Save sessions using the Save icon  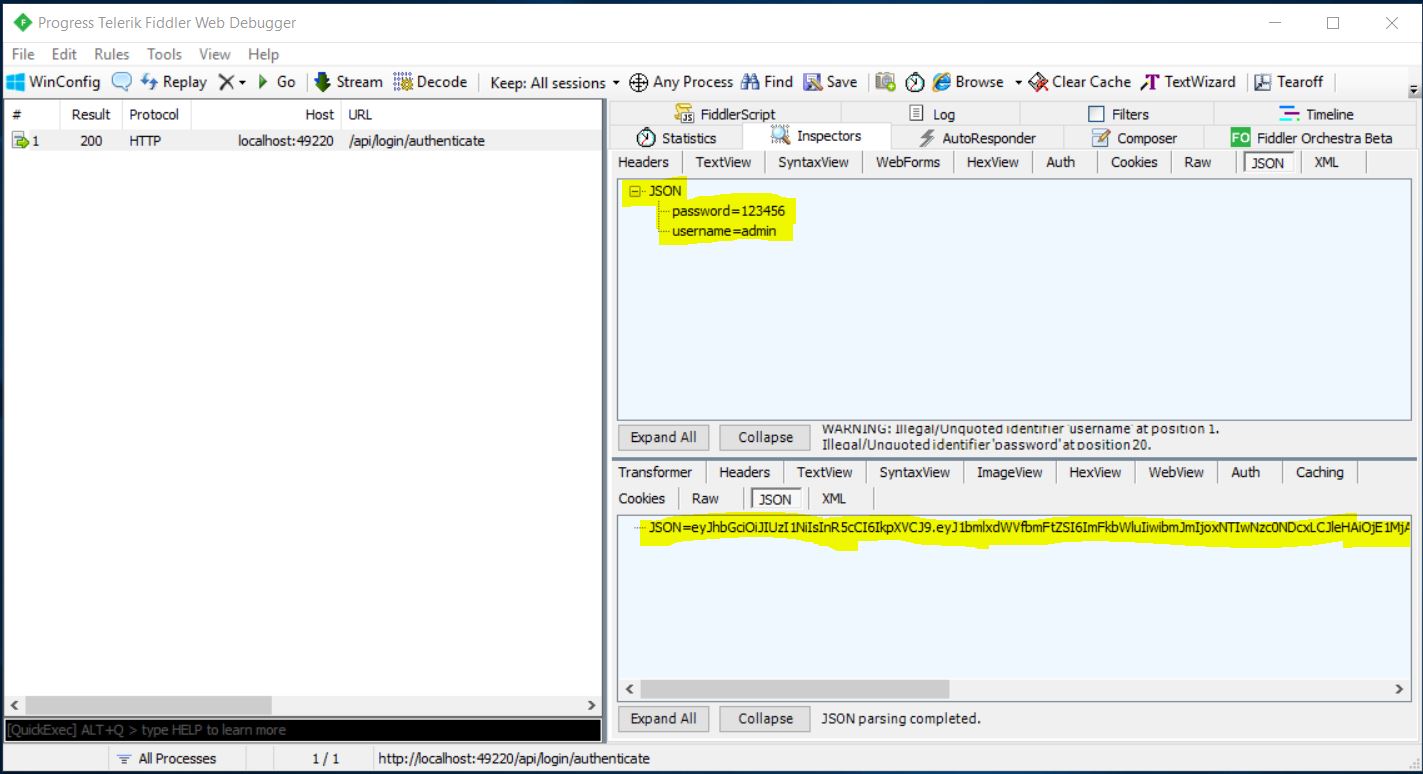(830, 82)
